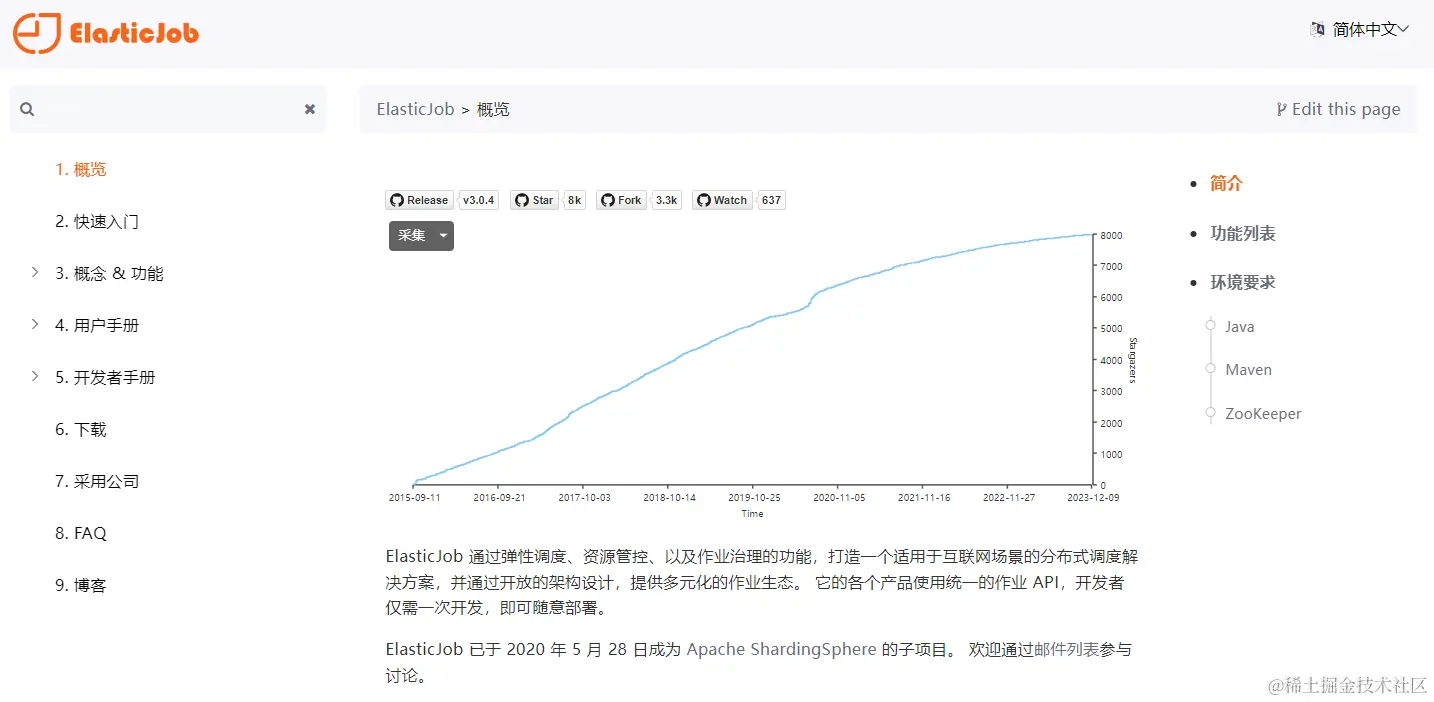Open 8. FAQ in the sidebar

tap(81, 533)
